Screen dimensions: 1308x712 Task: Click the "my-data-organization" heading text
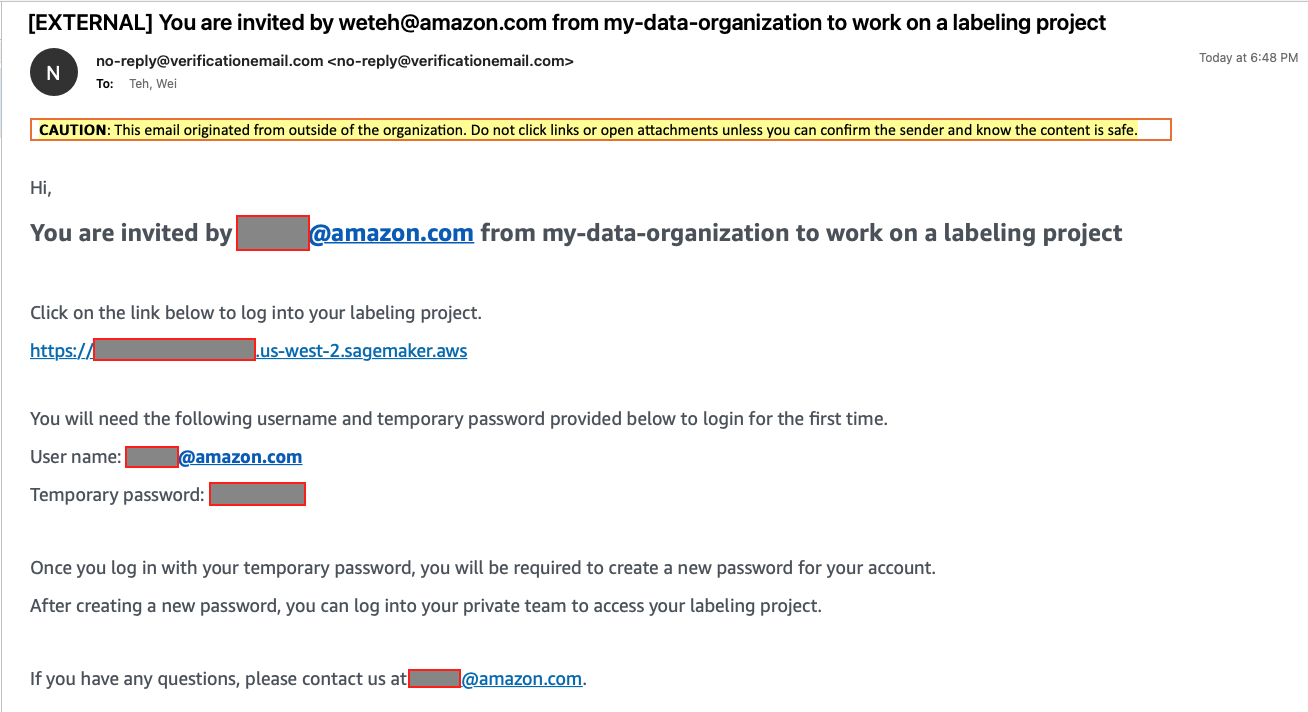665,233
